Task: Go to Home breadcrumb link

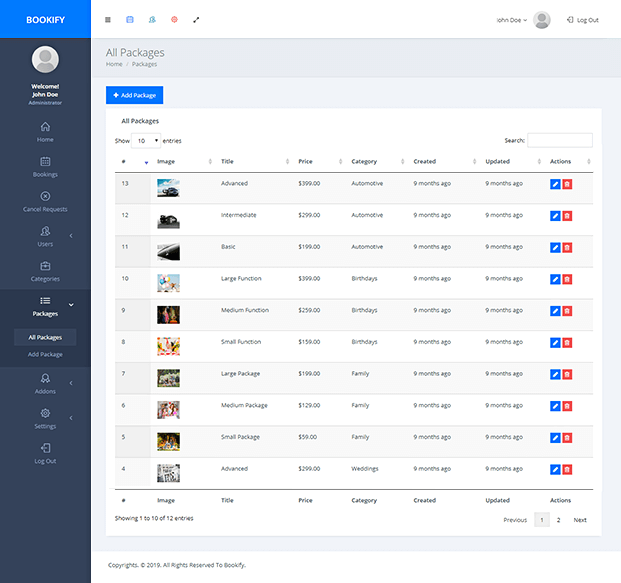Action: (x=114, y=64)
